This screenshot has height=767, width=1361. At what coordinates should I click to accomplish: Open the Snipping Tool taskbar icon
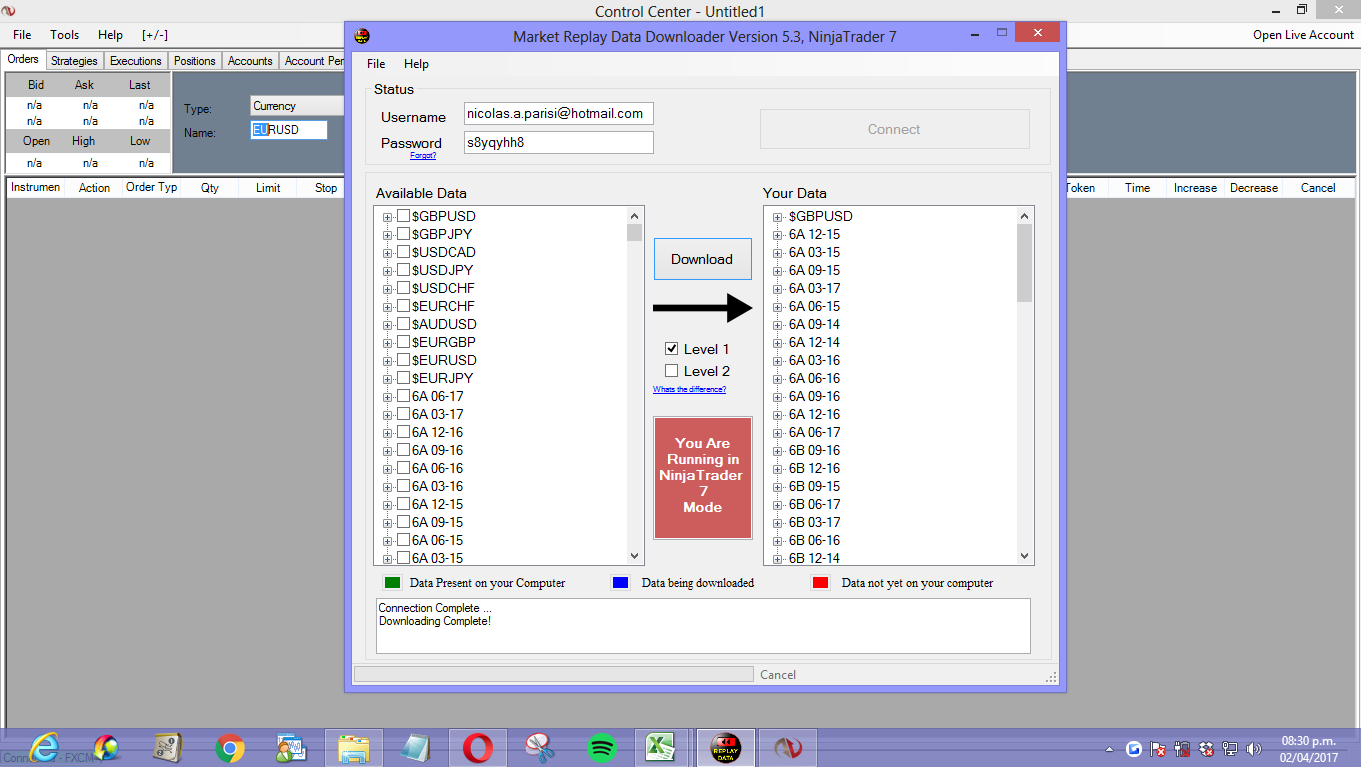click(x=540, y=747)
